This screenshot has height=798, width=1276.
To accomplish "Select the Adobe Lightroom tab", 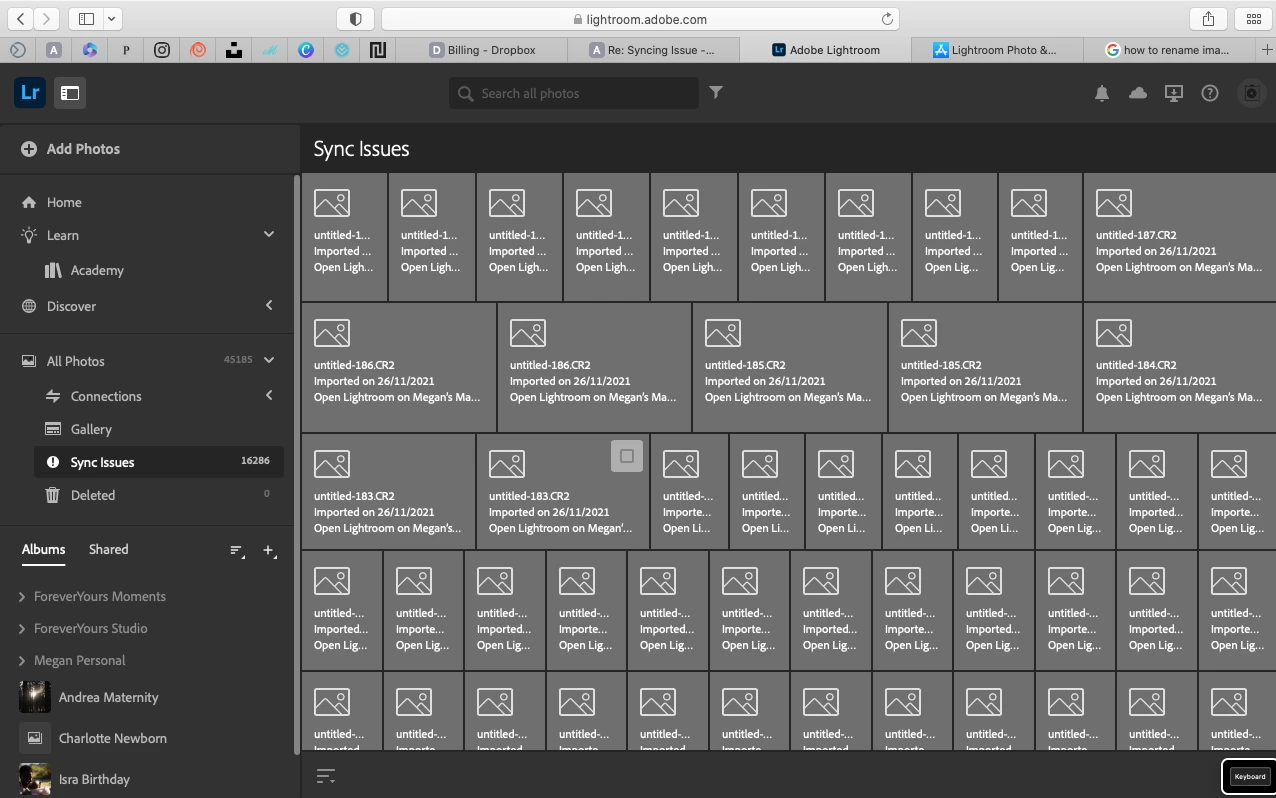I will [826, 49].
